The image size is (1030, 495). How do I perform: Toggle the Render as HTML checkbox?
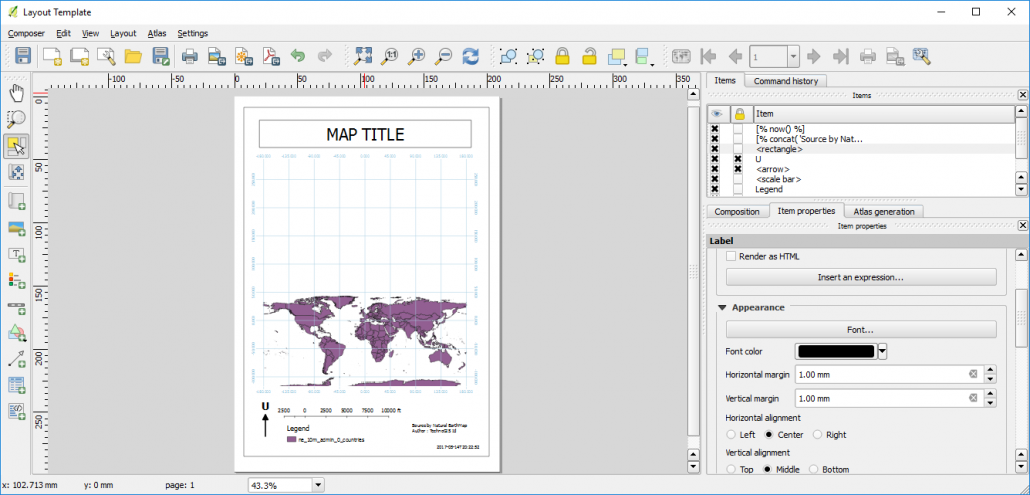[730, 257]
